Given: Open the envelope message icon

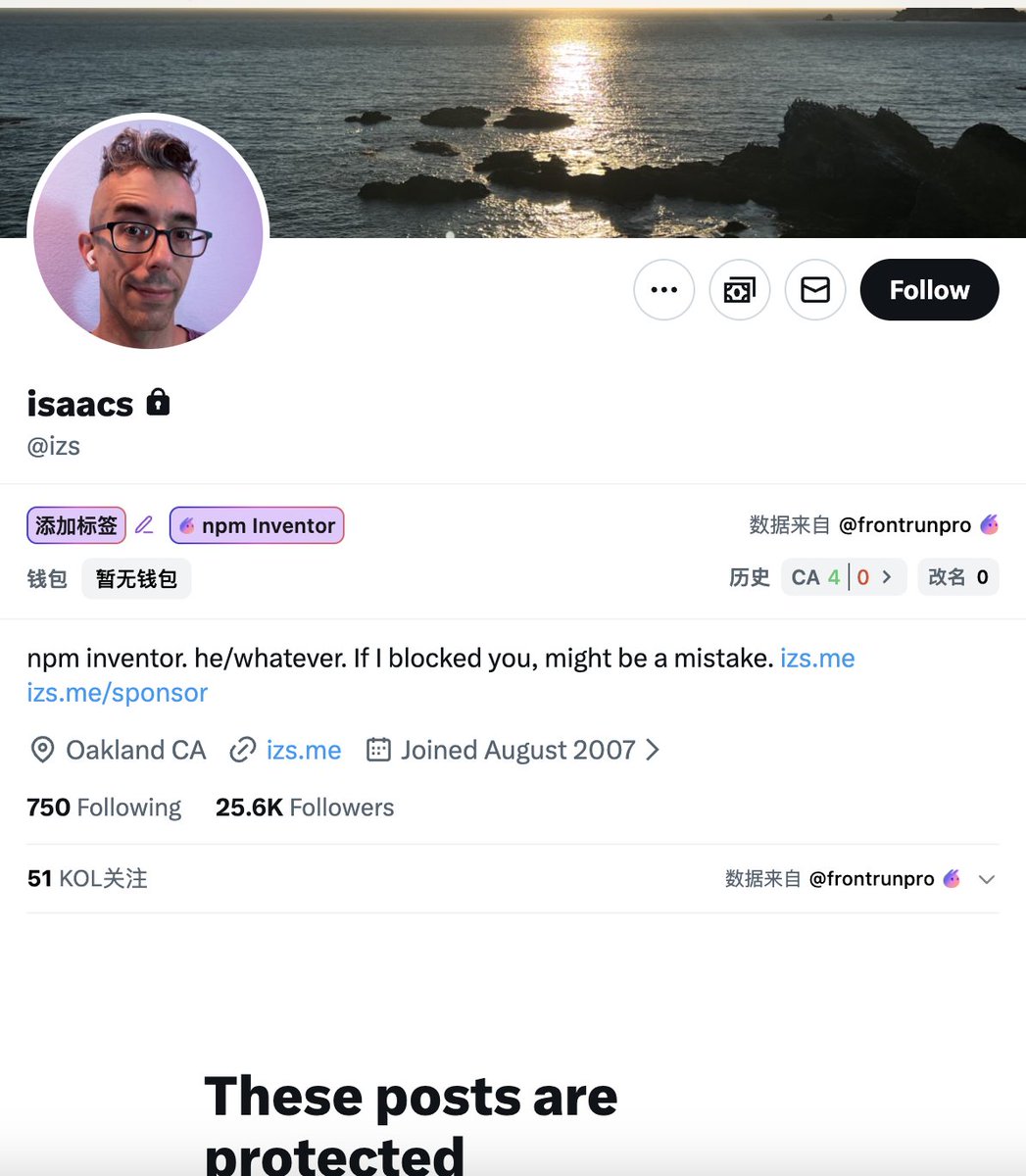Looking at the screenshot, I should [815, 290].
